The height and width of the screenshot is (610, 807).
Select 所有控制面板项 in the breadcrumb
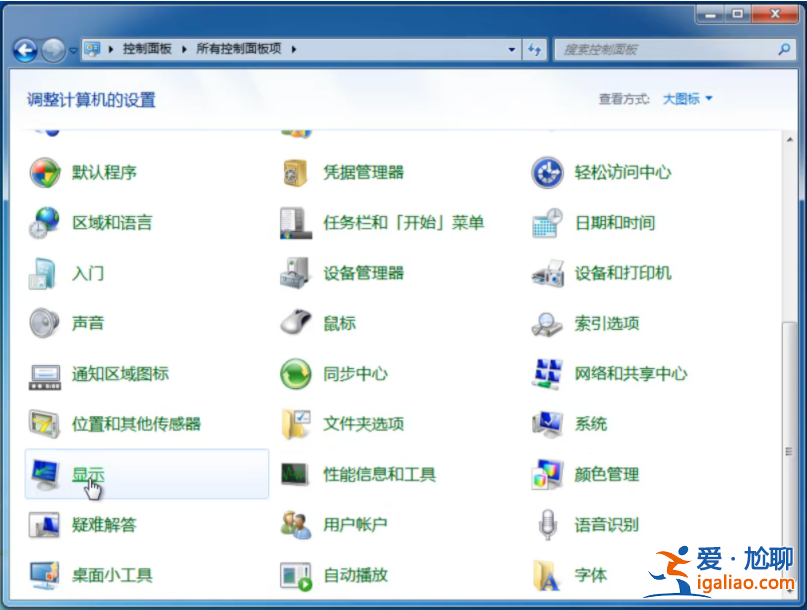[237, 48]
